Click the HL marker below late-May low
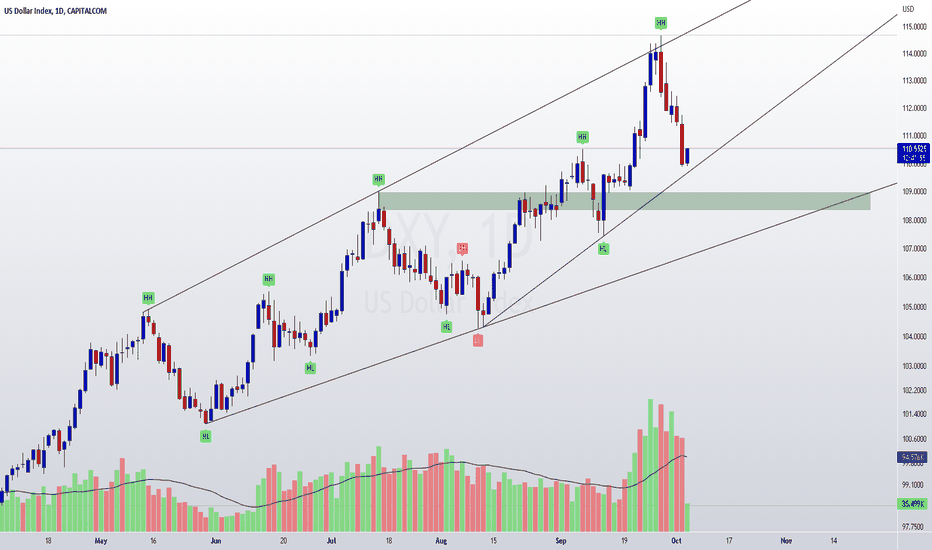This screenshot has width=932, height=550. (205, 436)
